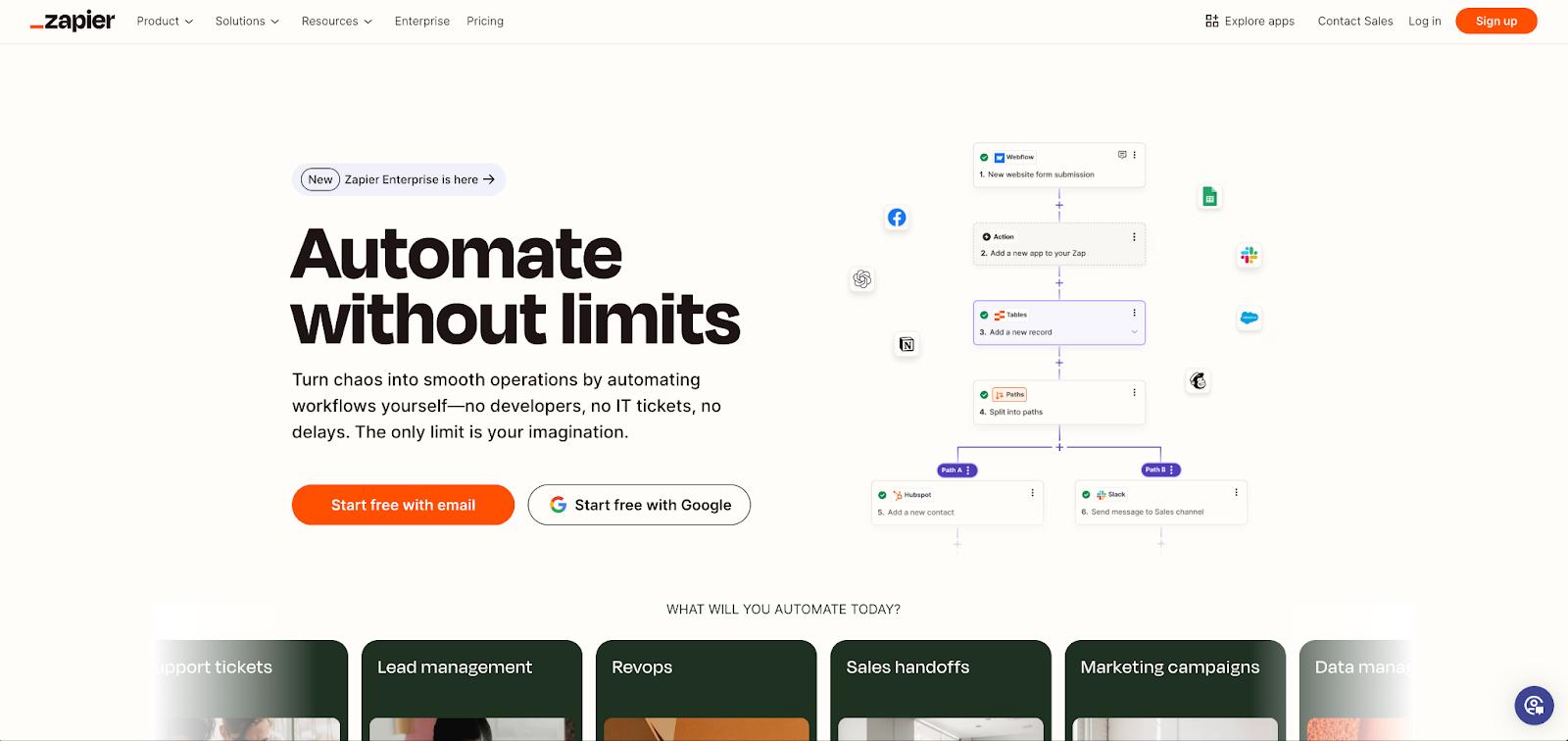
Task: Click the text 'Add a new record'
Action: (1020, 332)
